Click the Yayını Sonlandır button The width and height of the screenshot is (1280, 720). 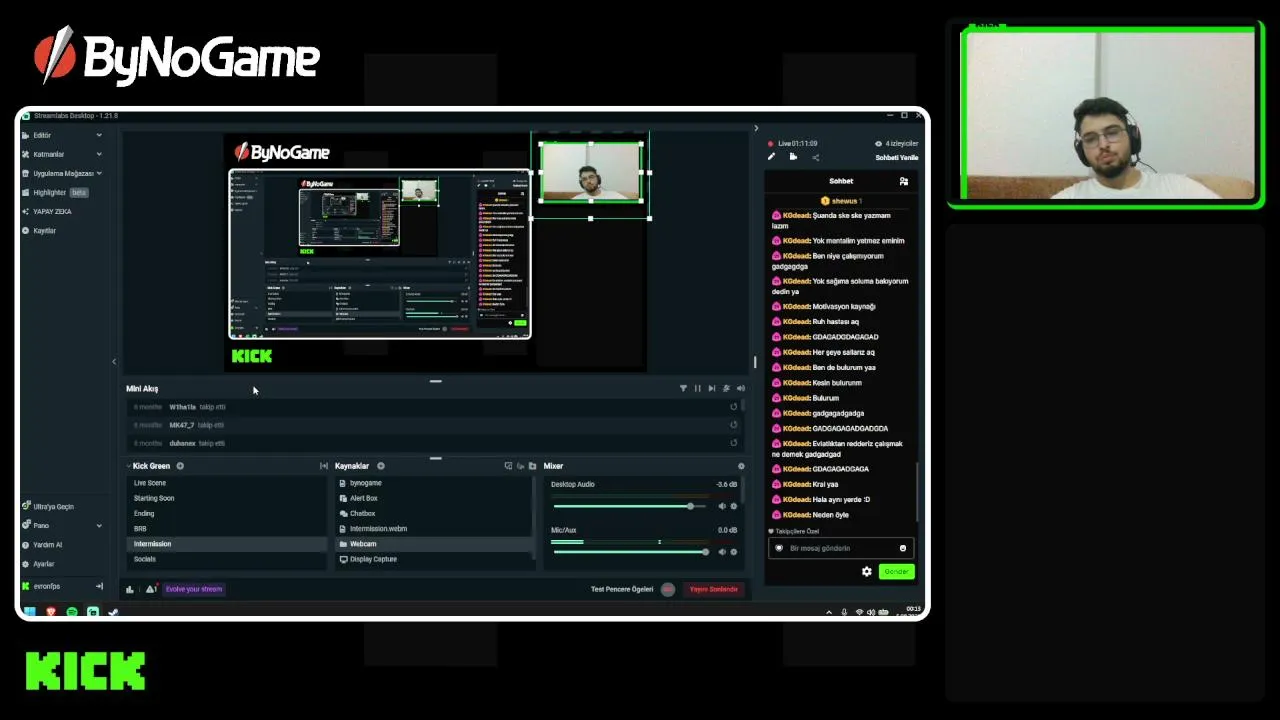point(714,589)
